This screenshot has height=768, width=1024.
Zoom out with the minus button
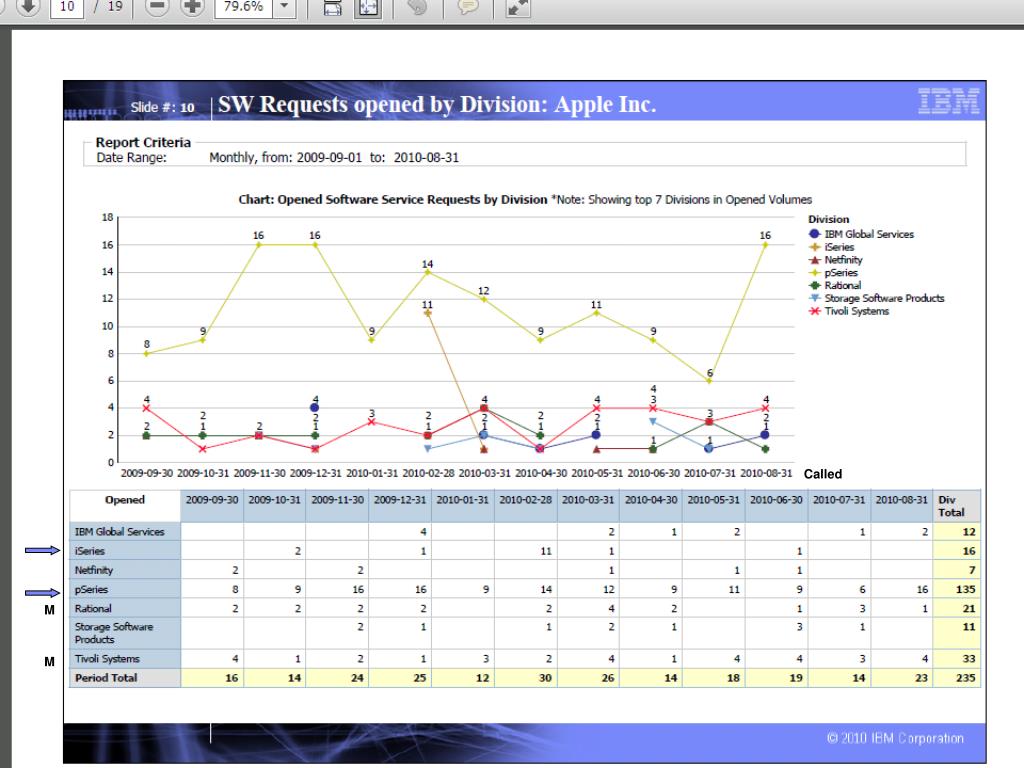(157, 7)
